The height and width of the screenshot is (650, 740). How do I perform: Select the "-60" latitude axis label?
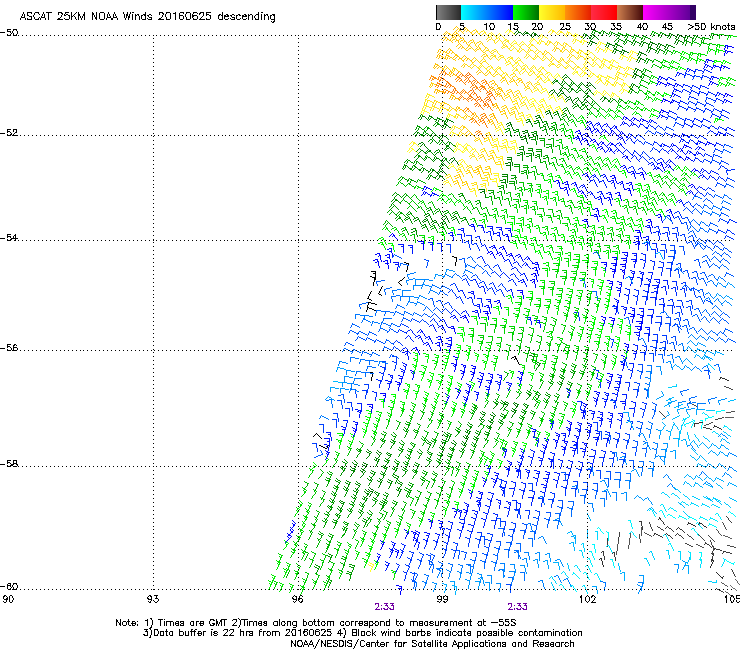pyautogui.click(x=9, y=587)
